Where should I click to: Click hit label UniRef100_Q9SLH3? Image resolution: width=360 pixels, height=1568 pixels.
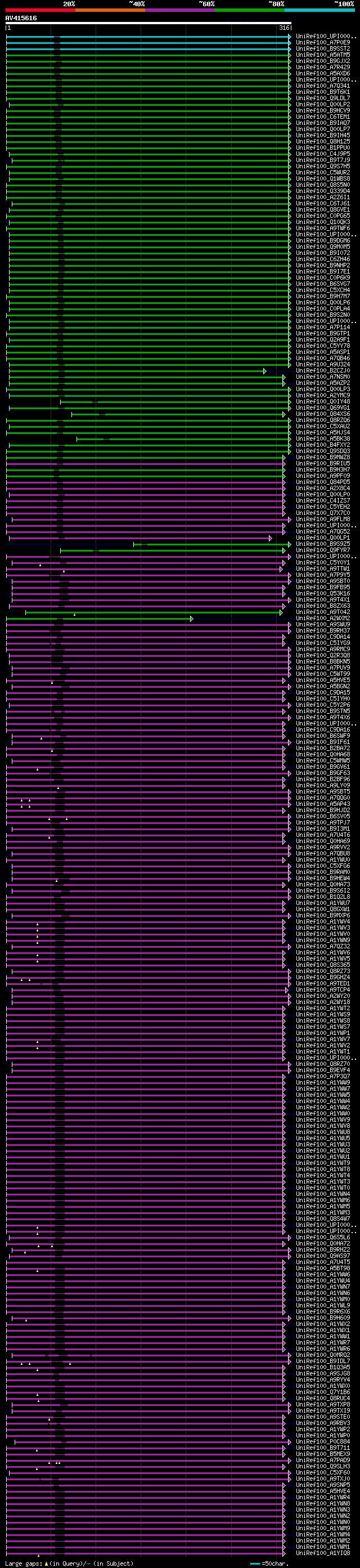click(323, 1466)
